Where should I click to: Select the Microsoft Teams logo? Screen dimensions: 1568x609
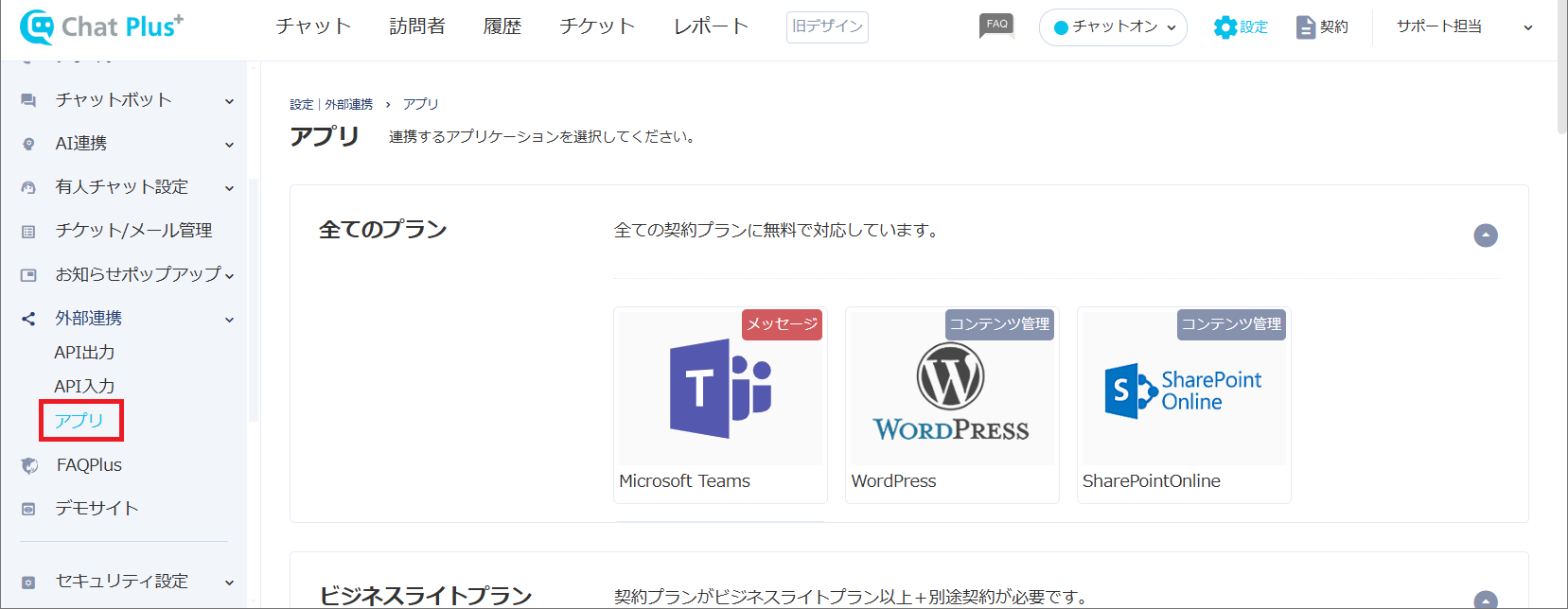click(x=720, y=389)
